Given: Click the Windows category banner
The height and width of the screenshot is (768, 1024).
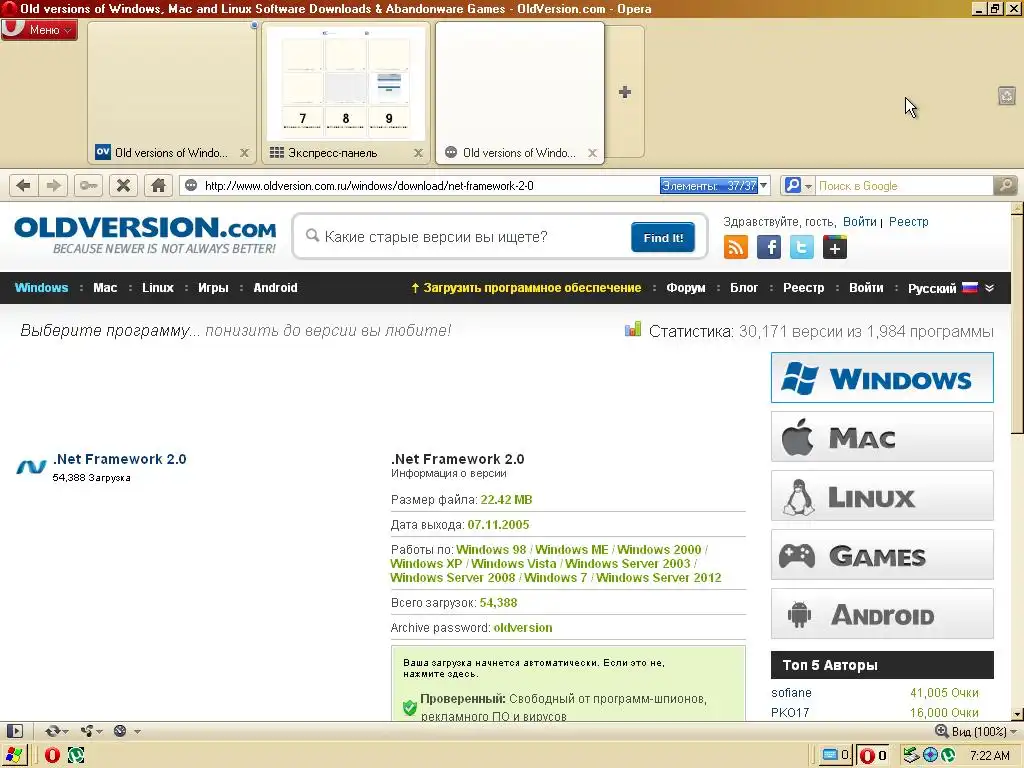Looking at the screenshot, I should coord(882,377).
